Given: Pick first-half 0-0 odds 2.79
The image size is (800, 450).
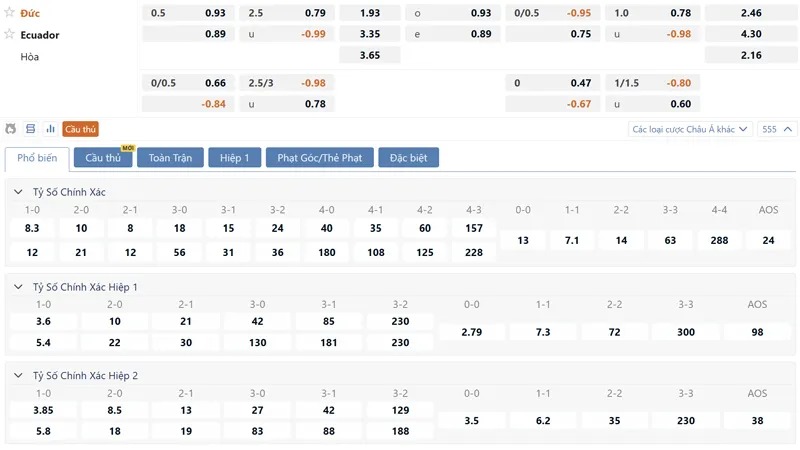Looking at the screenshot, I should point(471,332).
